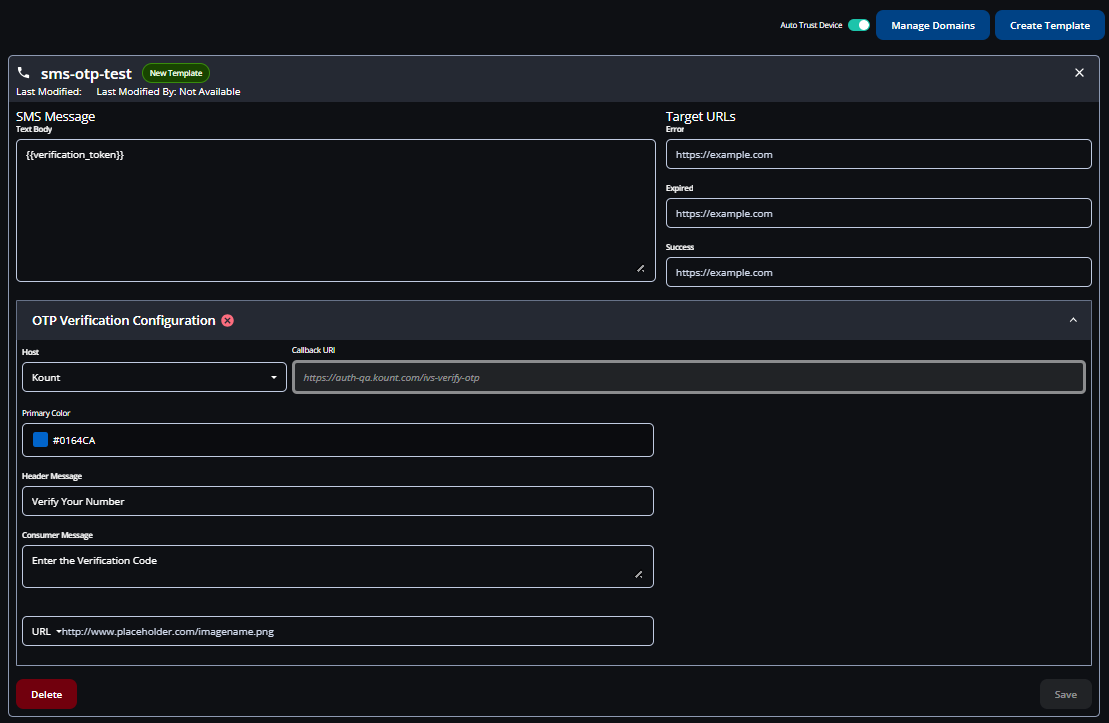
Task: Click the Create Template button
Action: (x=1050, y=25)
